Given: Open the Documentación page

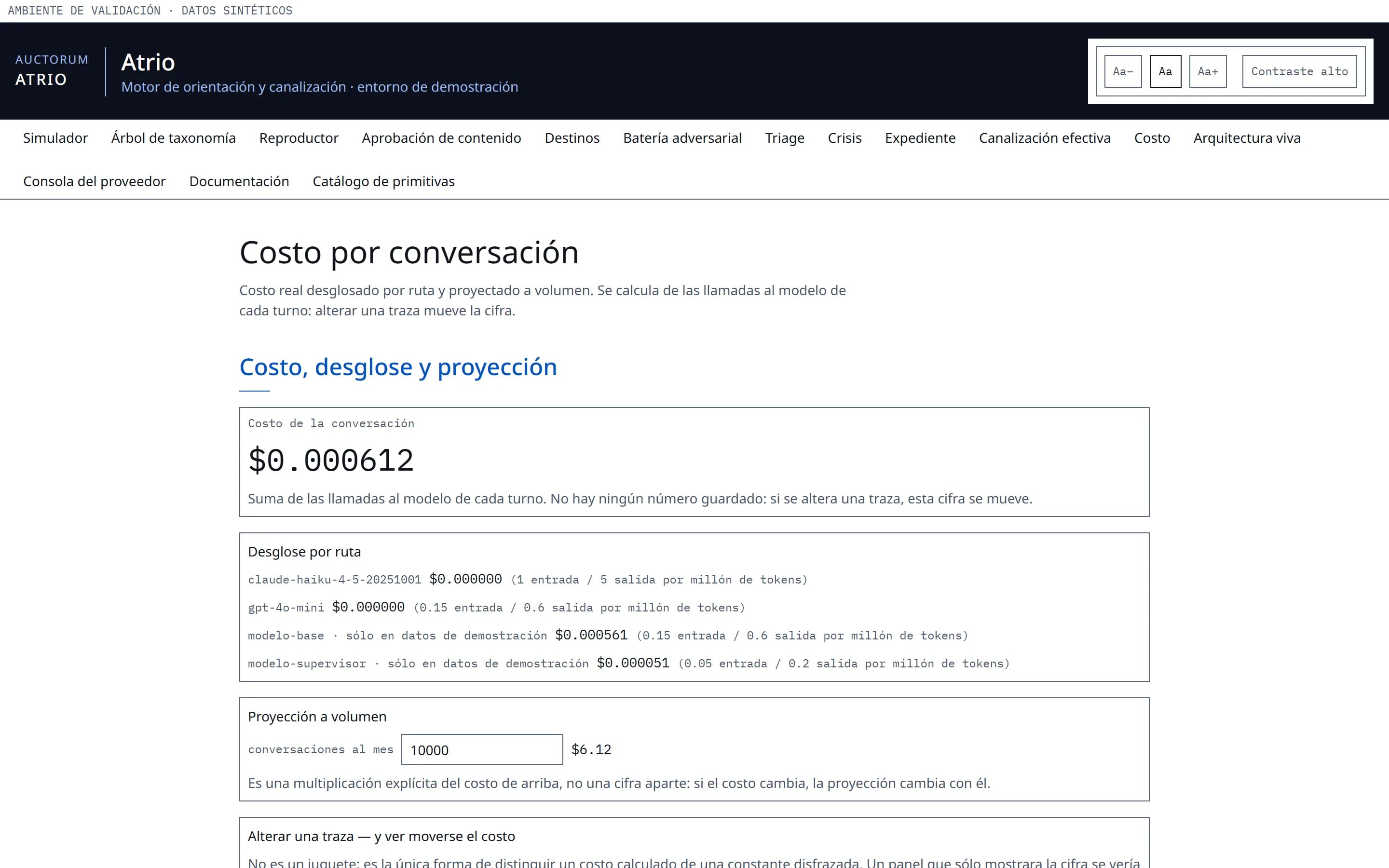Looking at the screenshot, I should [x=239, y=181].
